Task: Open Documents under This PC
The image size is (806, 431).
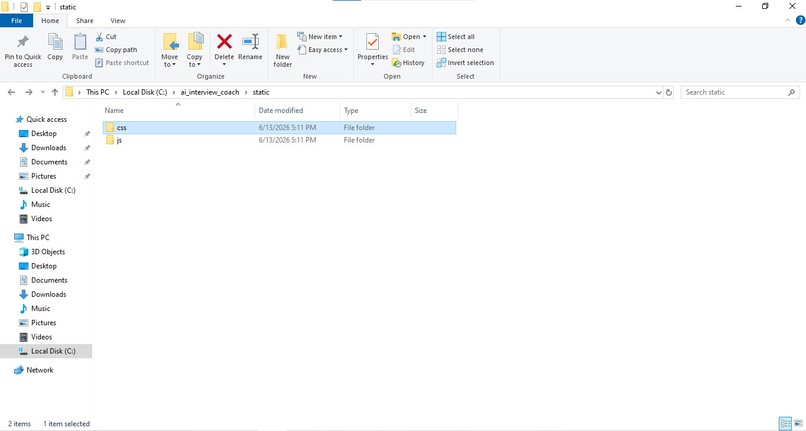Action: pos(49,280)
